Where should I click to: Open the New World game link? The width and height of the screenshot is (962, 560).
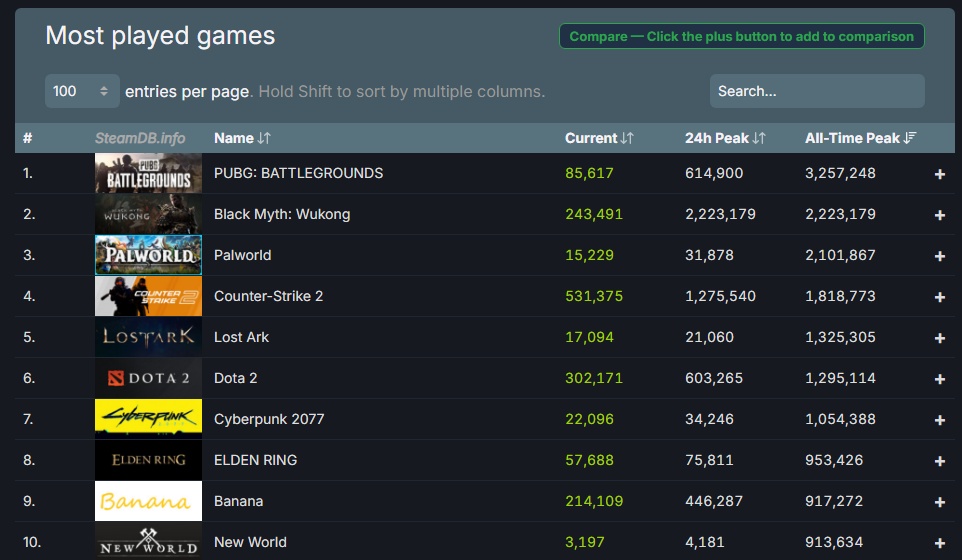coord(250,542)
